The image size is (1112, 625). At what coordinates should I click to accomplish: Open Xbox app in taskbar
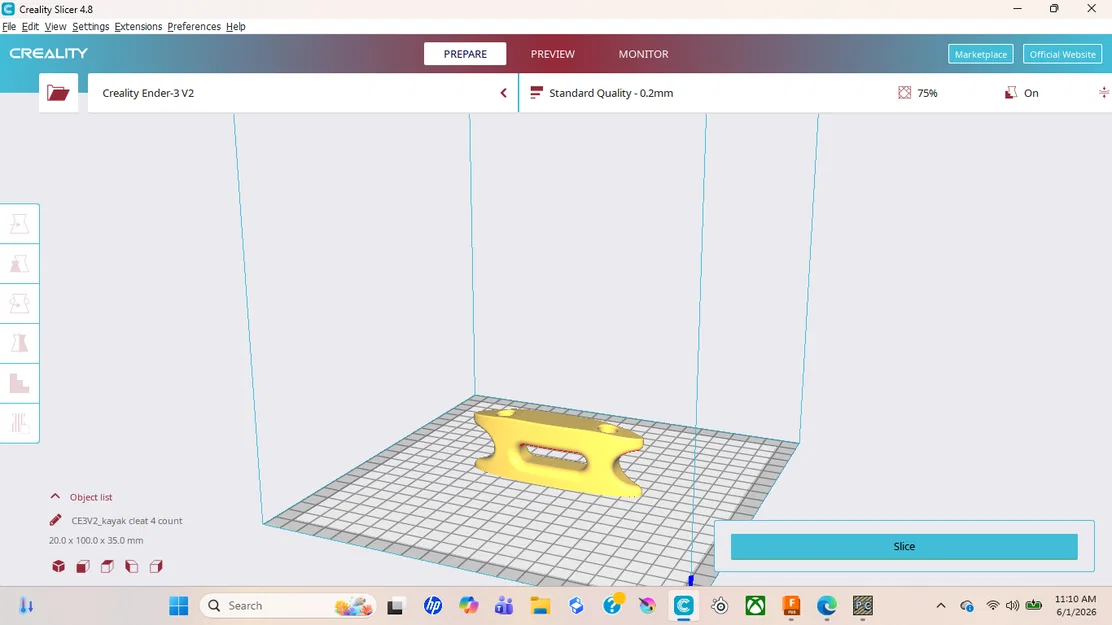click(755, 606)
